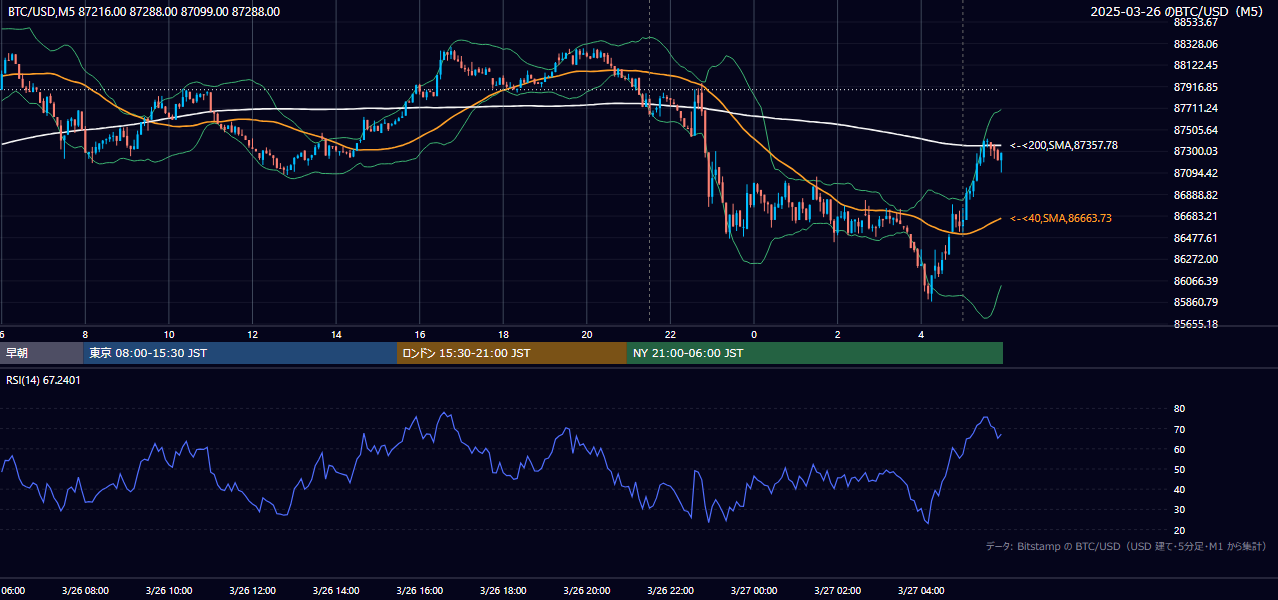
Task: Click hour tick 20 under price chart
Action: click(587, 334)
